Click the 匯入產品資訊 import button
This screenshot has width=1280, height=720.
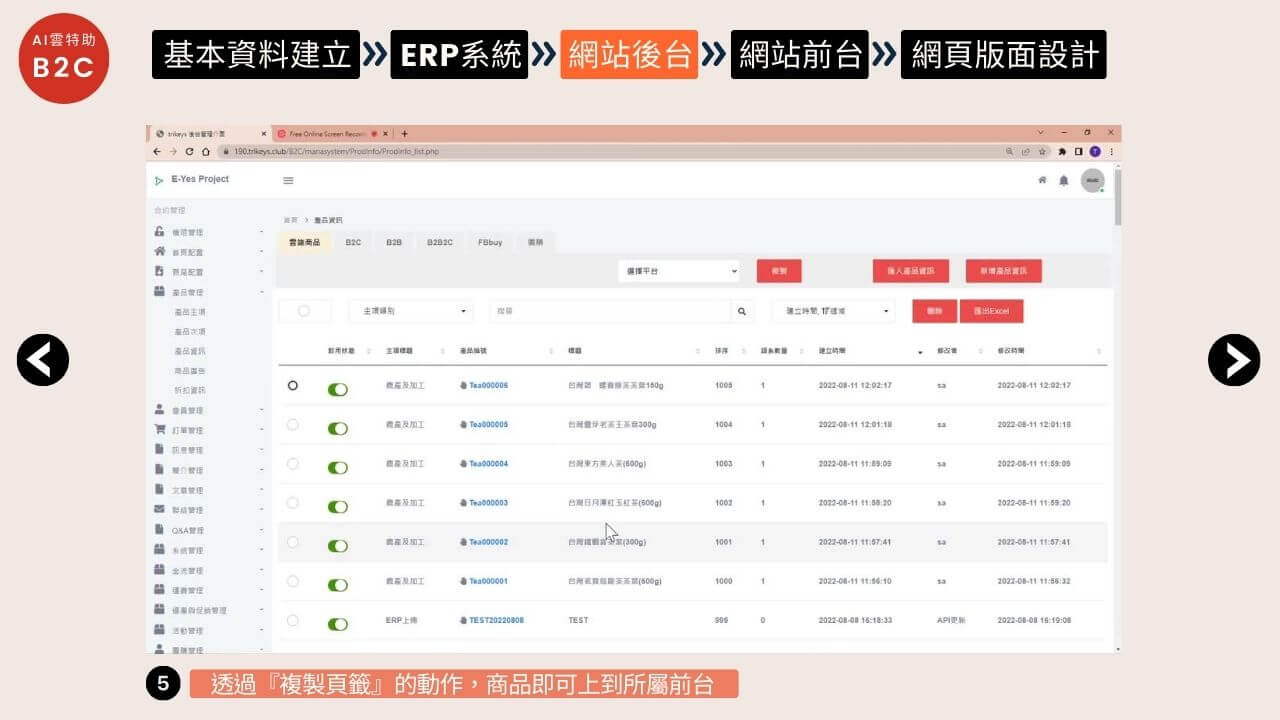(911, 271)
